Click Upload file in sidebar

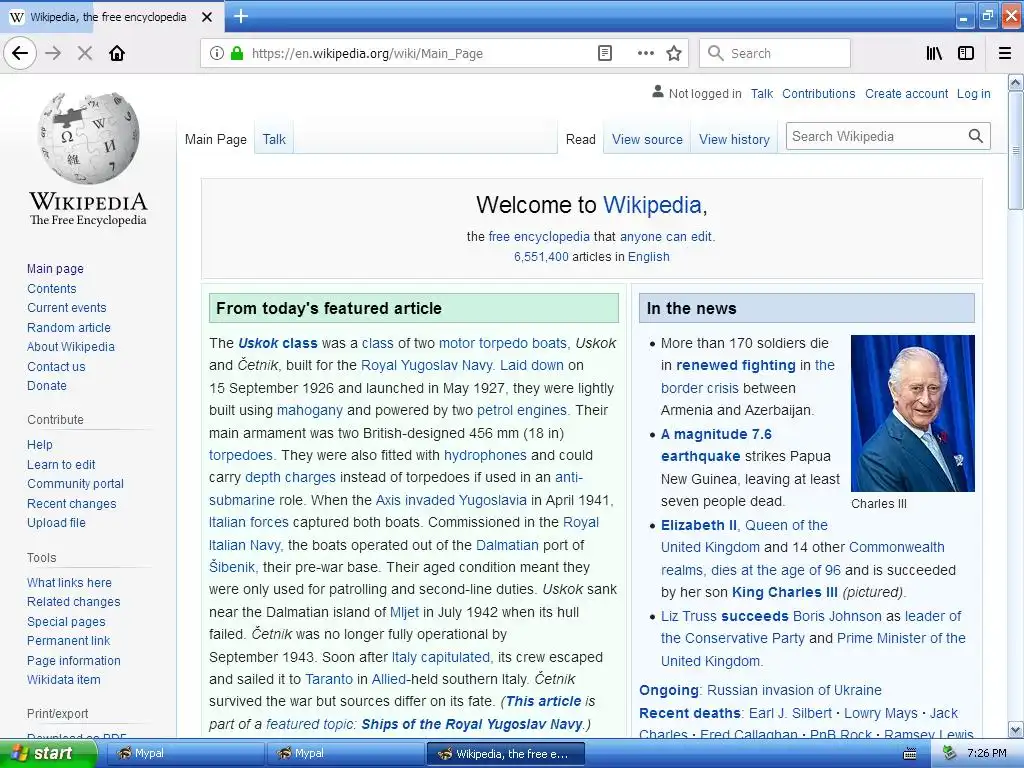pyautogui.click(x=56, y=522)
